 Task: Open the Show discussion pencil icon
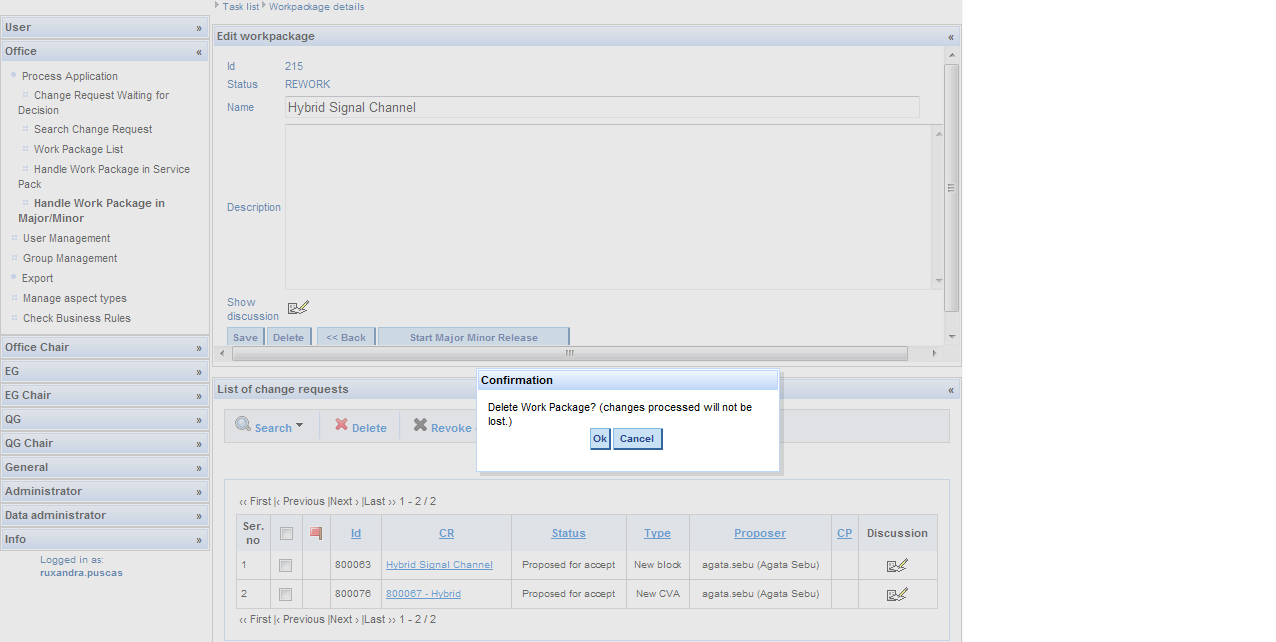298,308
